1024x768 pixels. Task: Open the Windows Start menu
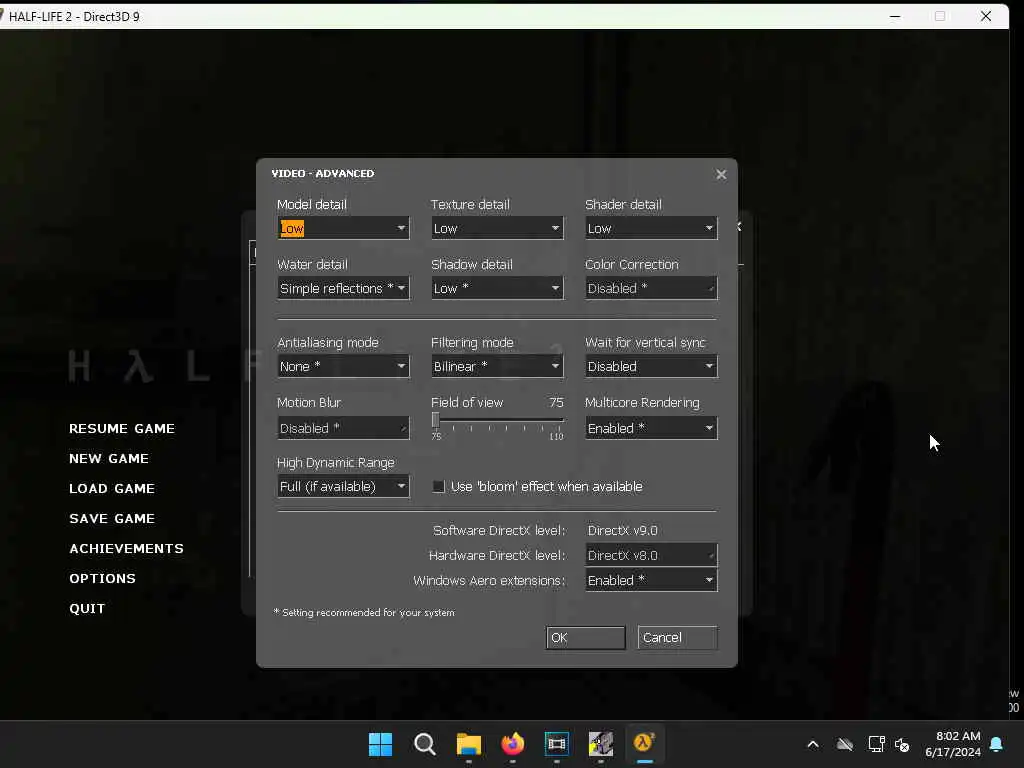pos(381,744)
